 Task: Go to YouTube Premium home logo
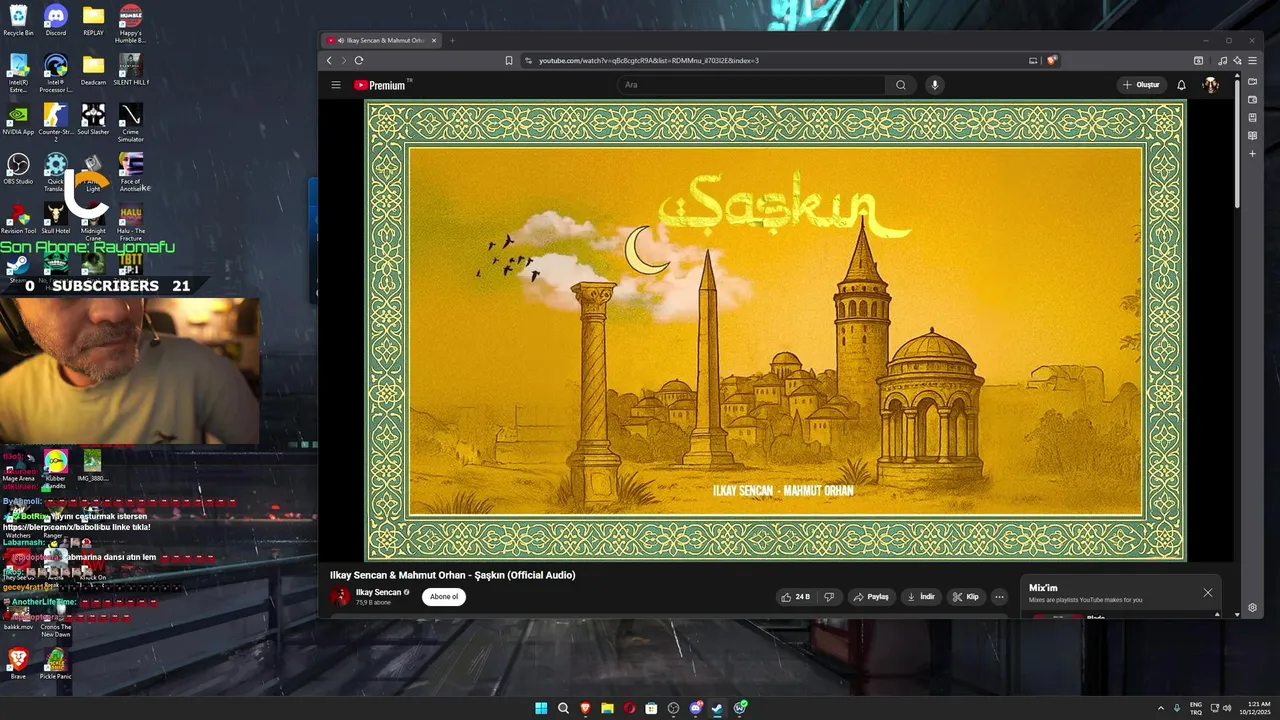point(381,85)
